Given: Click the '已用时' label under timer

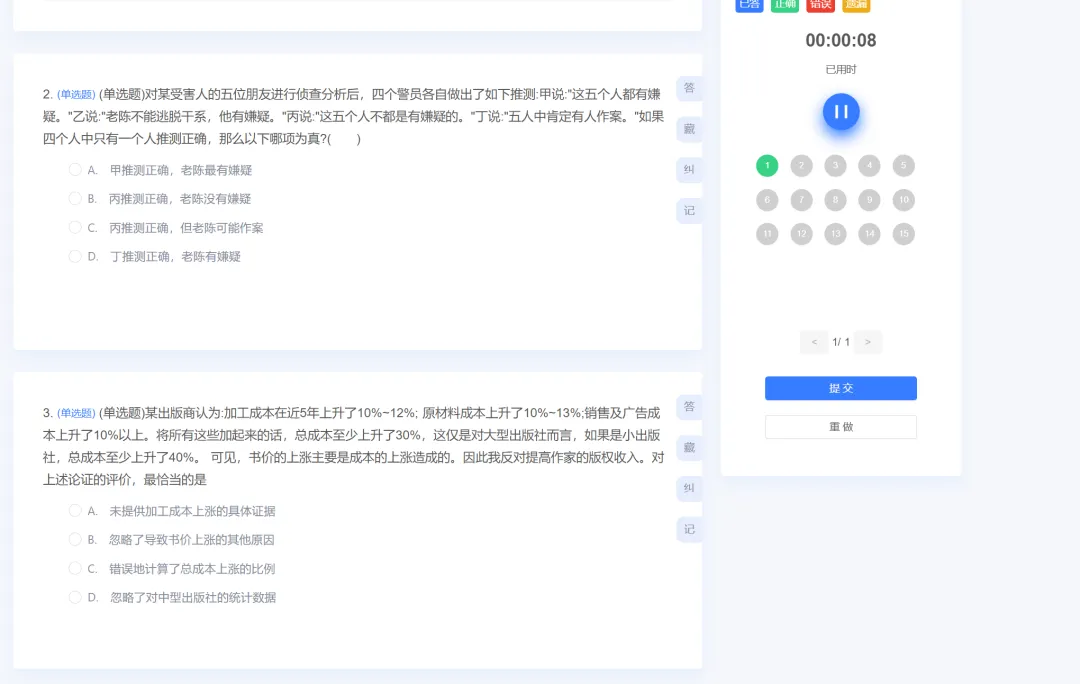Looking at the screenshot, I should (841, 70).
